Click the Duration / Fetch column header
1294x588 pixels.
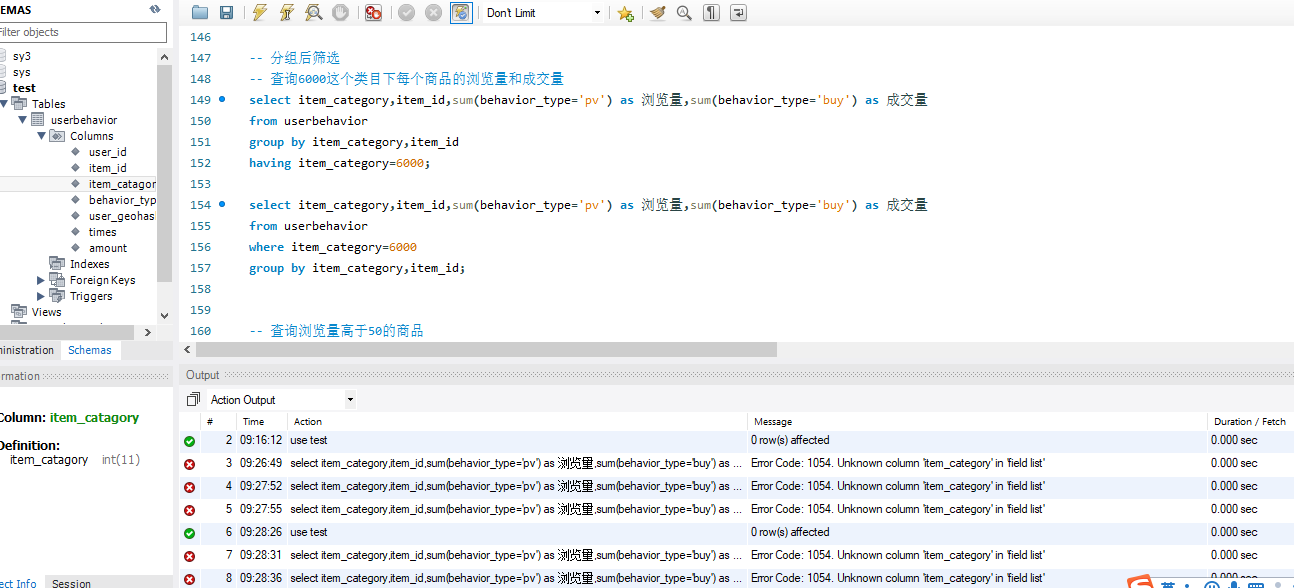[x=1250, y=421]
